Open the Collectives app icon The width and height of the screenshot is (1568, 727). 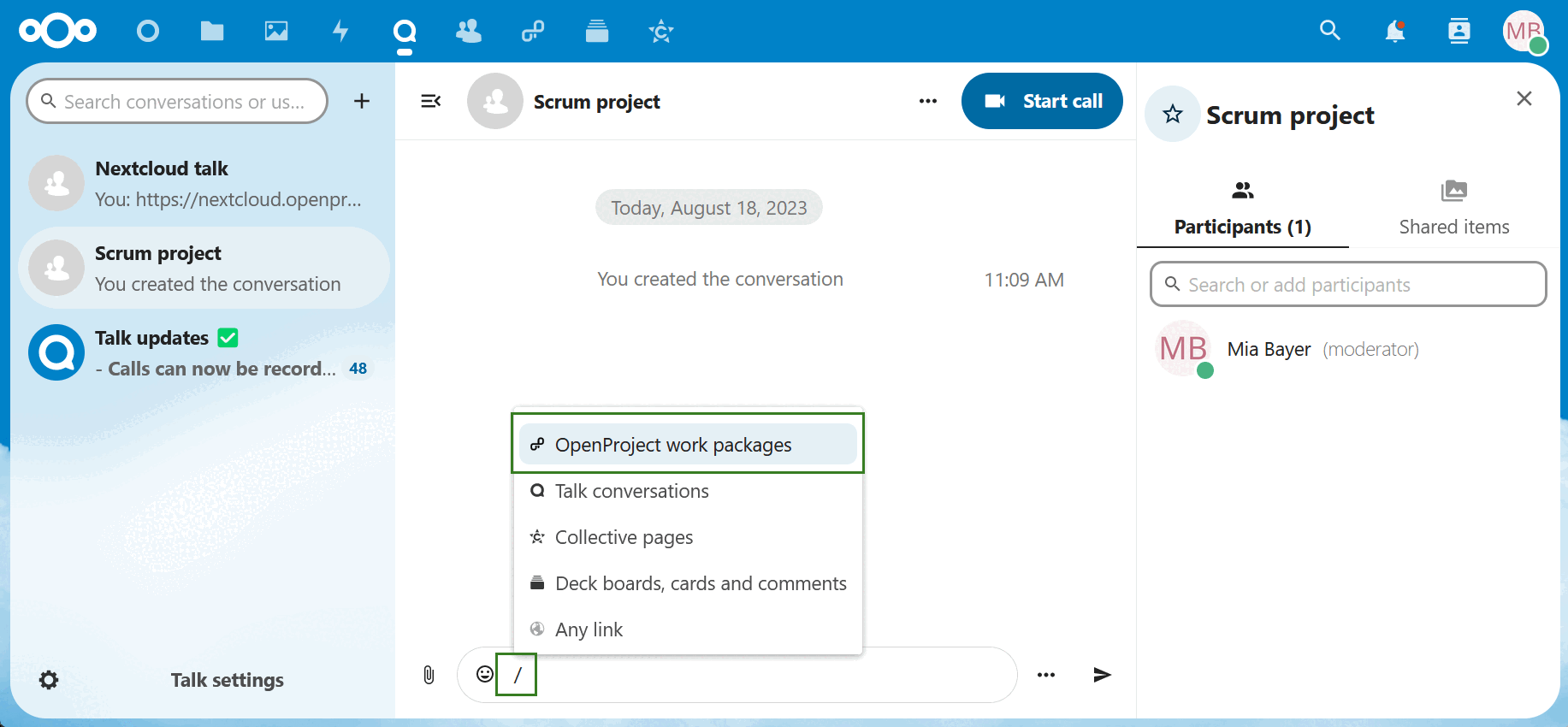point(661,32)
